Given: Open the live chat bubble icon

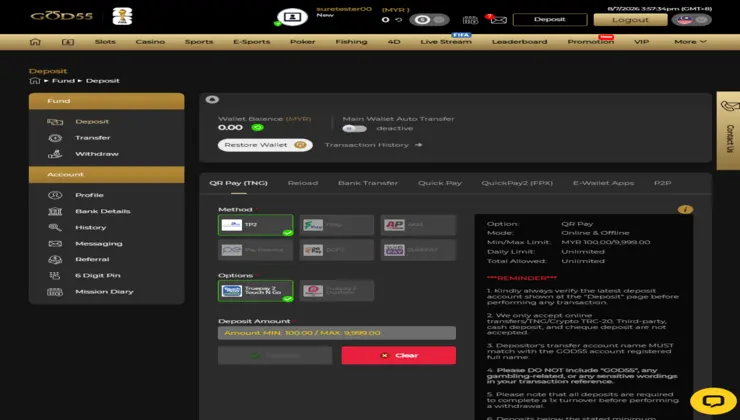Looking at the screenshot, I should (713, 401).
